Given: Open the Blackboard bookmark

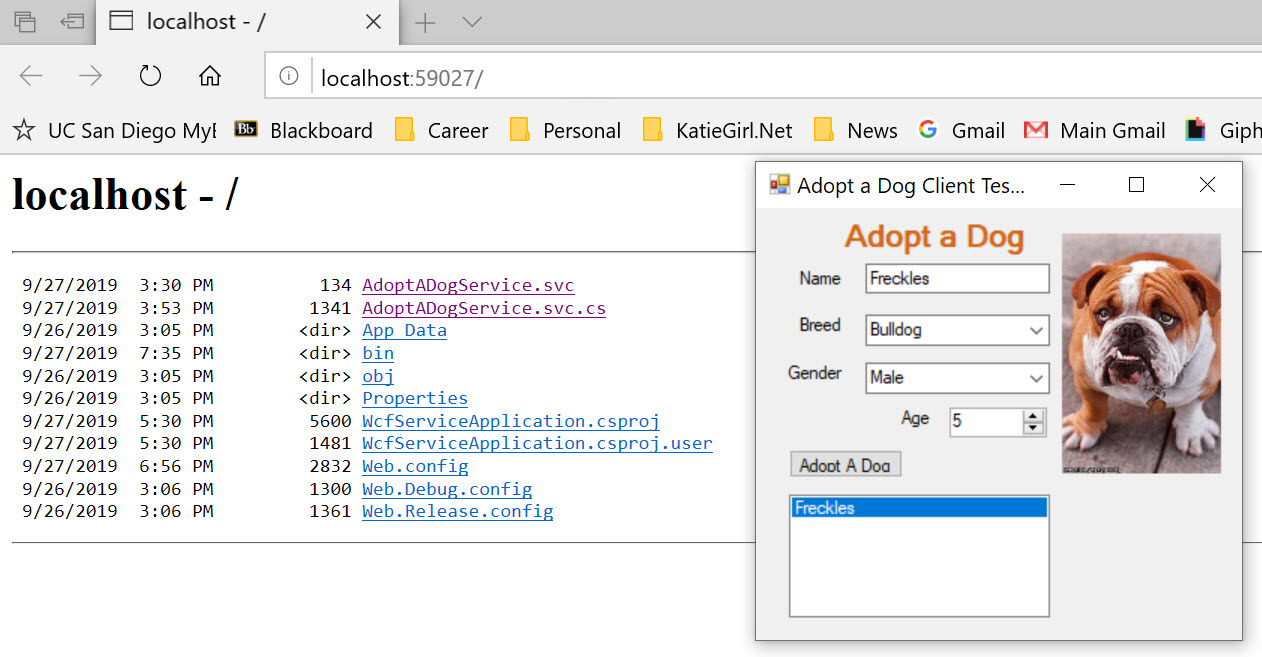Looking at the screenshot, I should pos(303,130).
